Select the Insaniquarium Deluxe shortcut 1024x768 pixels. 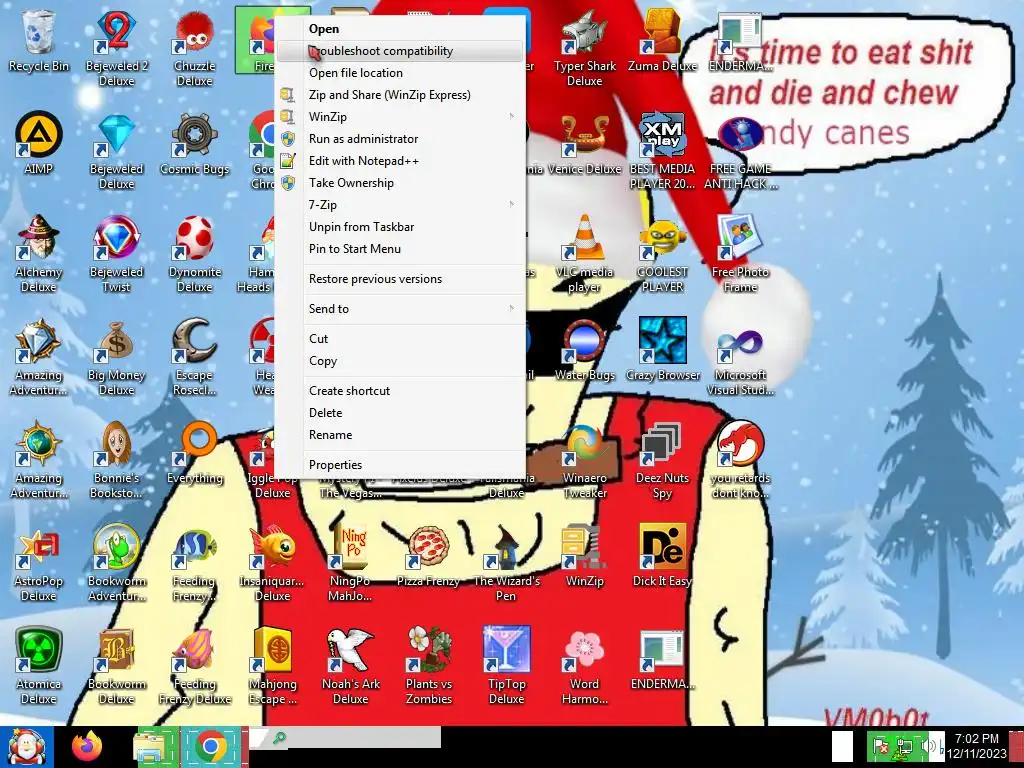tap(272, 563)
